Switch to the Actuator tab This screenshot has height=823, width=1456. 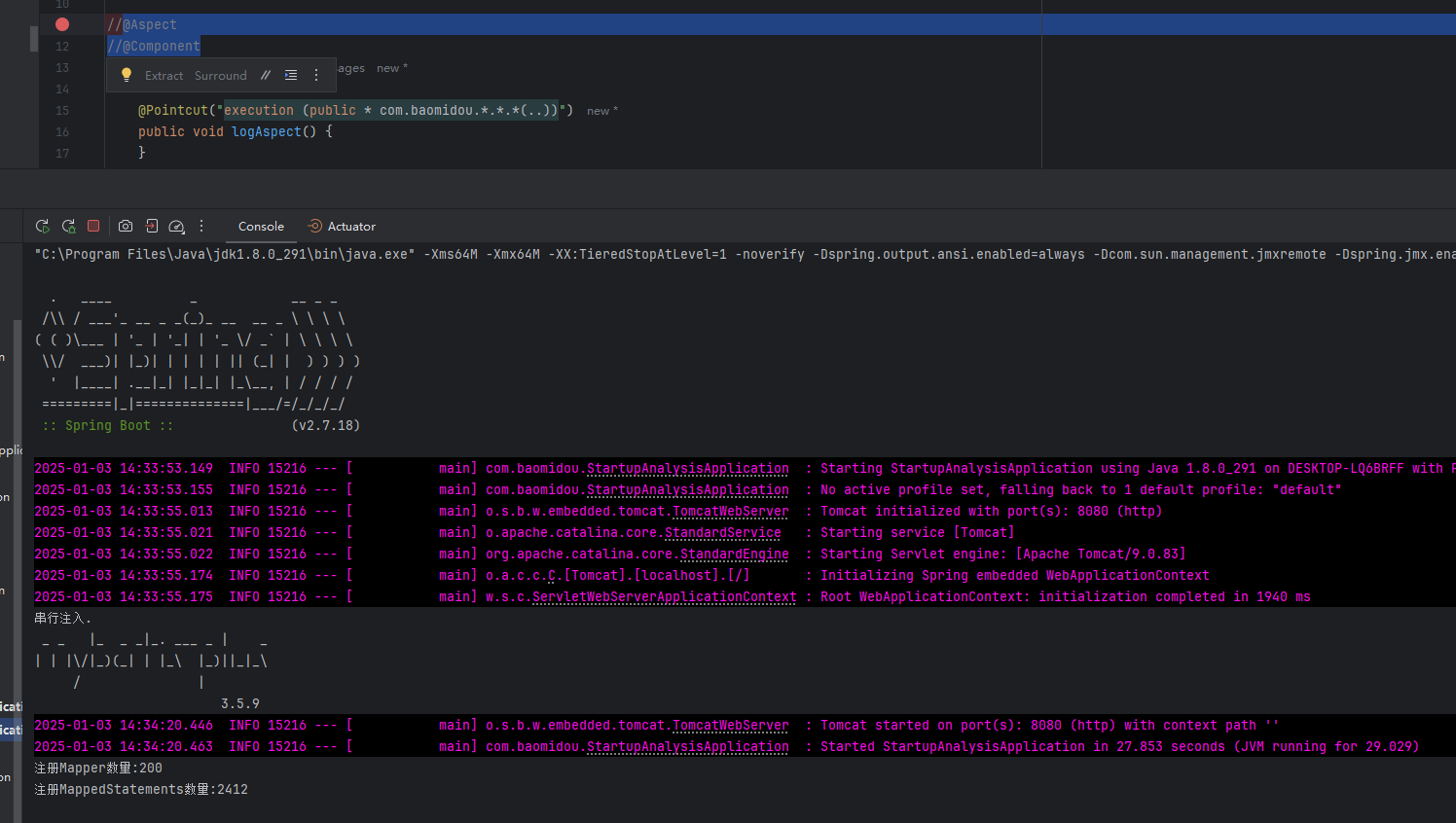point(342,226)
